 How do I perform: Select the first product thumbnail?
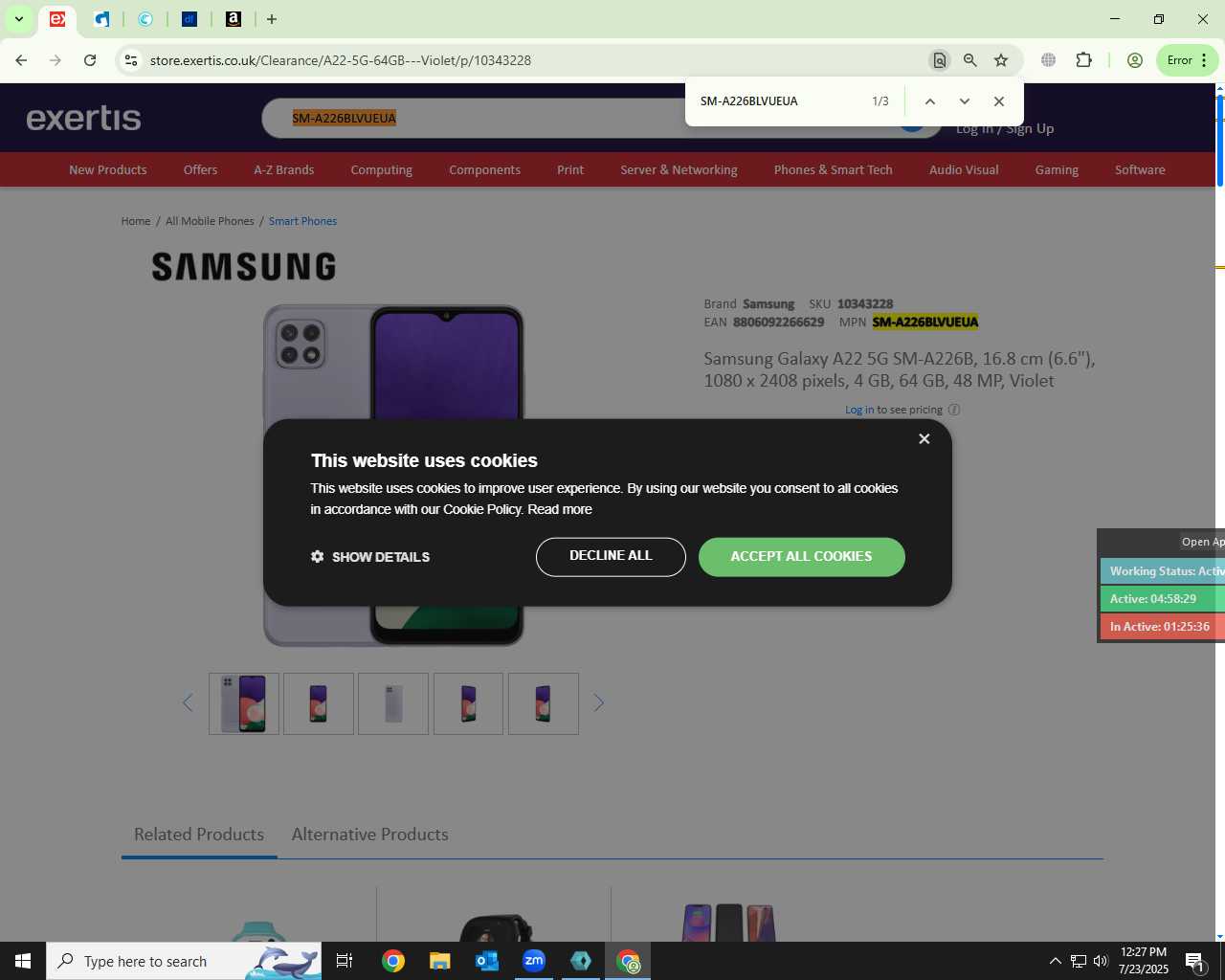pyautogui.click(x=244, y=703)
